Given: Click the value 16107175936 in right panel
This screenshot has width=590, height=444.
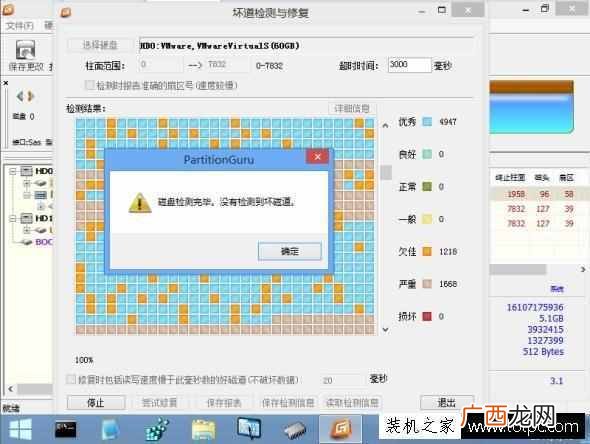Looking at the screenshot, I should (x=535, y=307).
